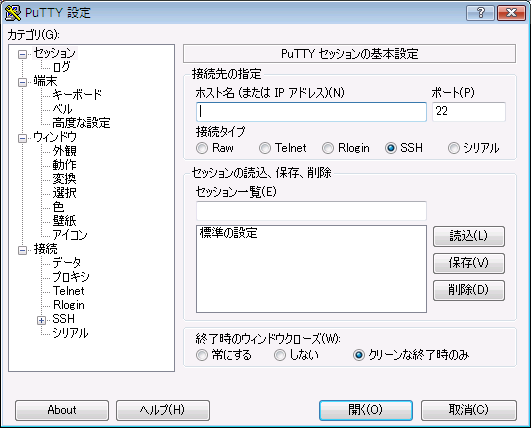Focus the host name input field
Image resolution: width=531 pixels, height=428 pixels.
point(311,112)
